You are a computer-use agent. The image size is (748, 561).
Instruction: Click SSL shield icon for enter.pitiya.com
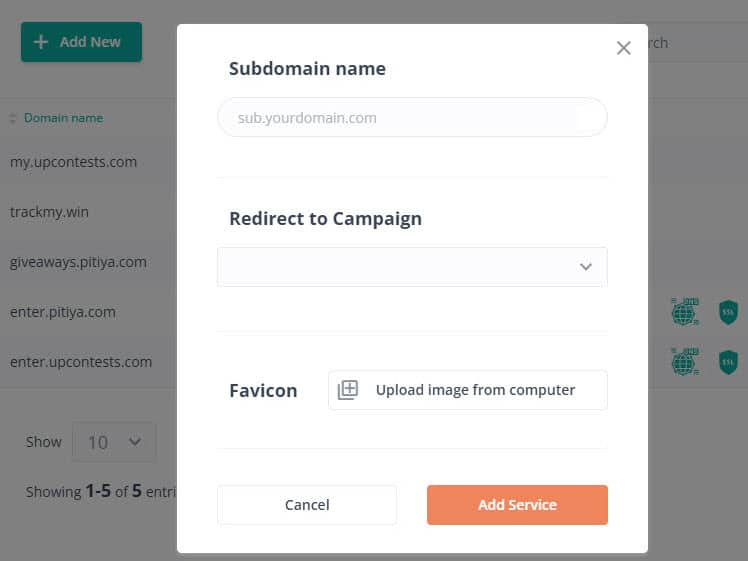point(728,312)
